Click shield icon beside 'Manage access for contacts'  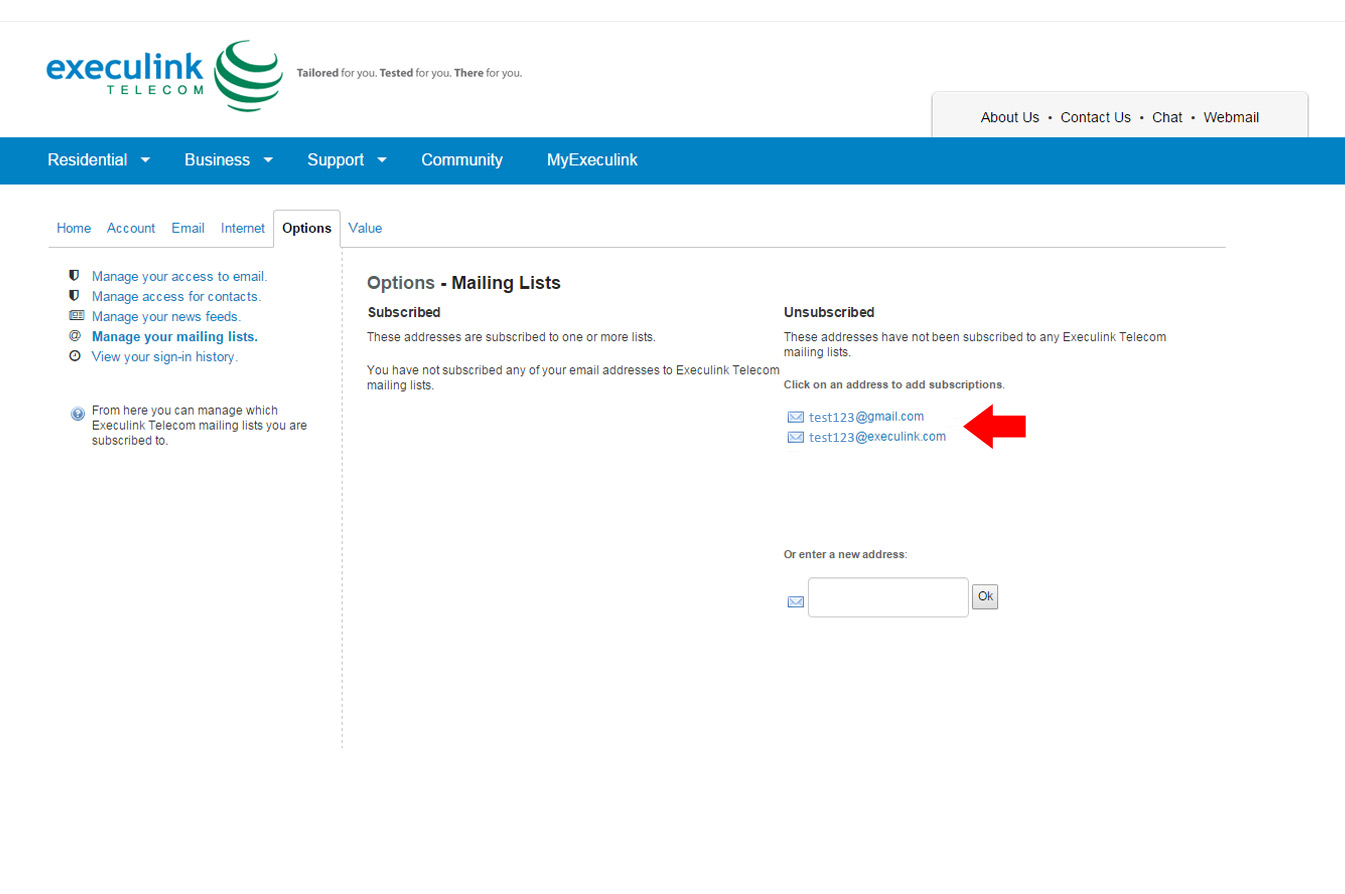click(74, 296)
